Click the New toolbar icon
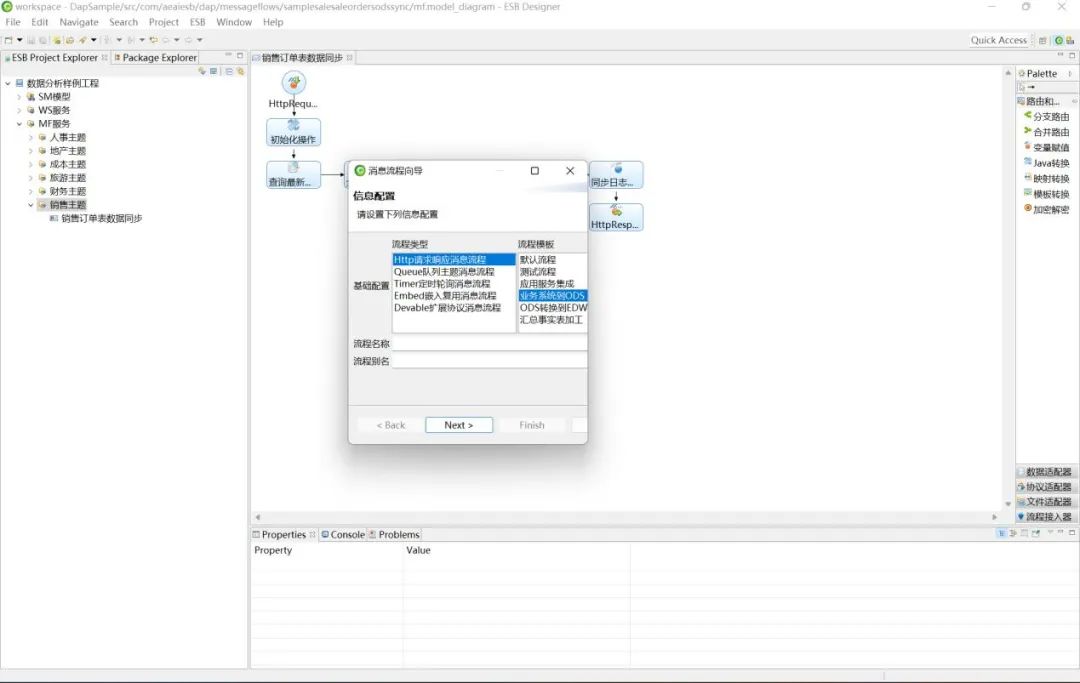 [x=9, y=40]
